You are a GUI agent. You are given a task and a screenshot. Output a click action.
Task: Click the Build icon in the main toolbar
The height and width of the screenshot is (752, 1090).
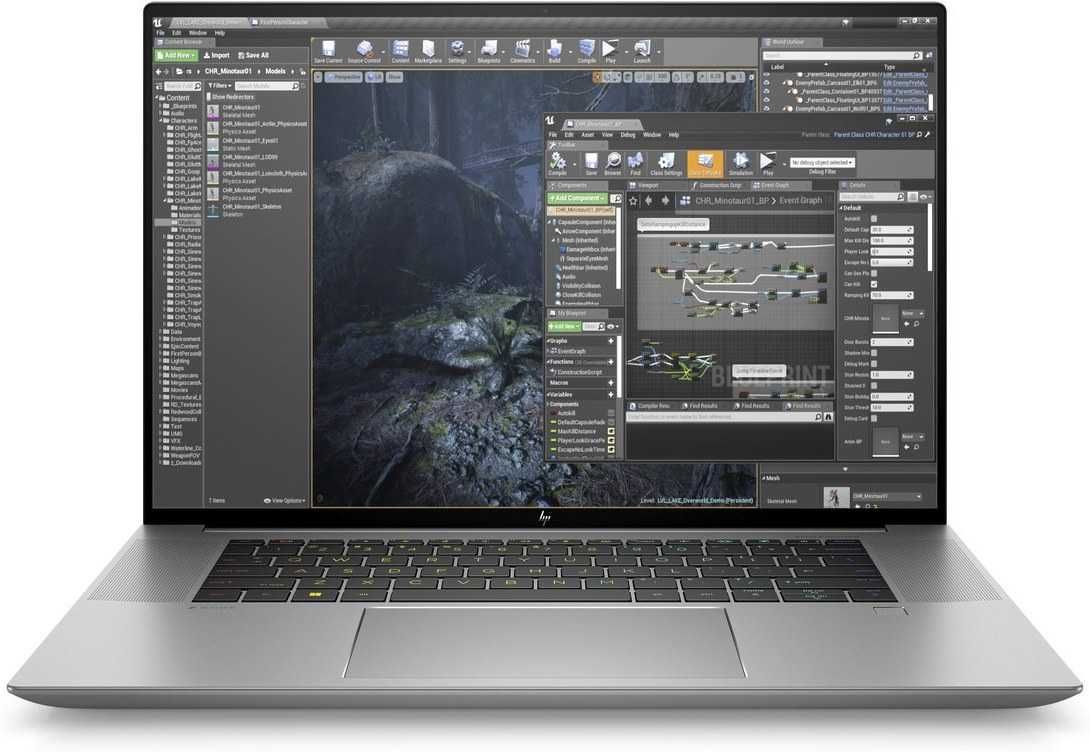[x=554, y=51]
